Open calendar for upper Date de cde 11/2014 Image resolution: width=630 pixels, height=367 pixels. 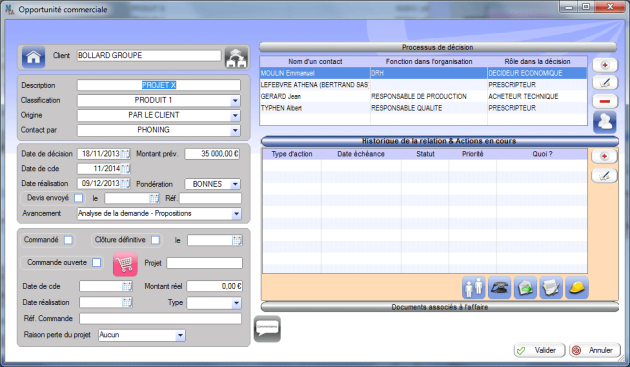125,169
